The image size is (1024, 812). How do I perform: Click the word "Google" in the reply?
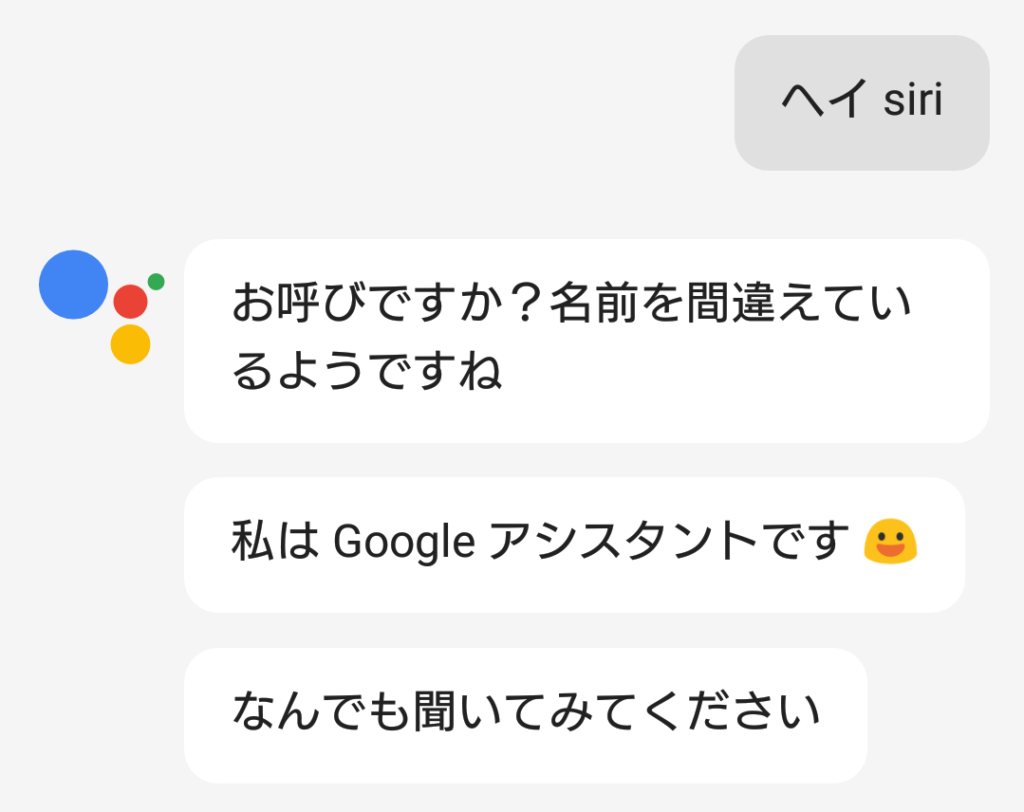(x=403, y=543)
